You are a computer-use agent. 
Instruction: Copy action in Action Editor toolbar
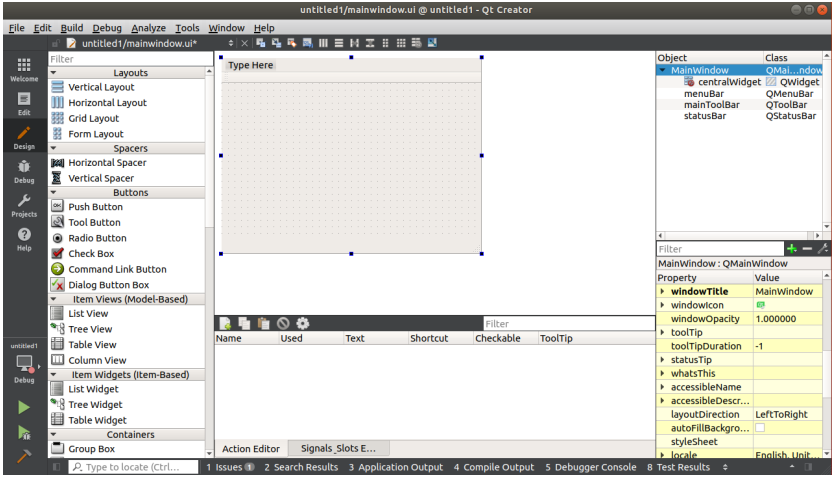[244, 323]
